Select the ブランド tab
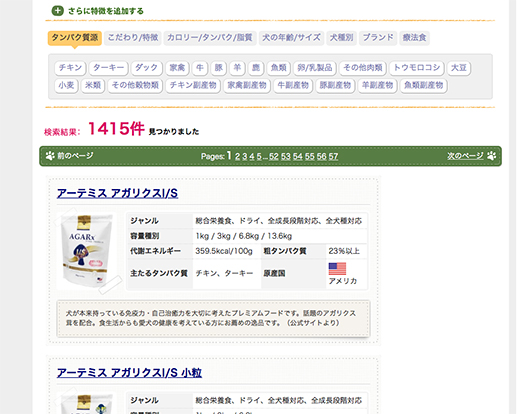Screen dimensions: 518x414 click(x=378, y=38)
